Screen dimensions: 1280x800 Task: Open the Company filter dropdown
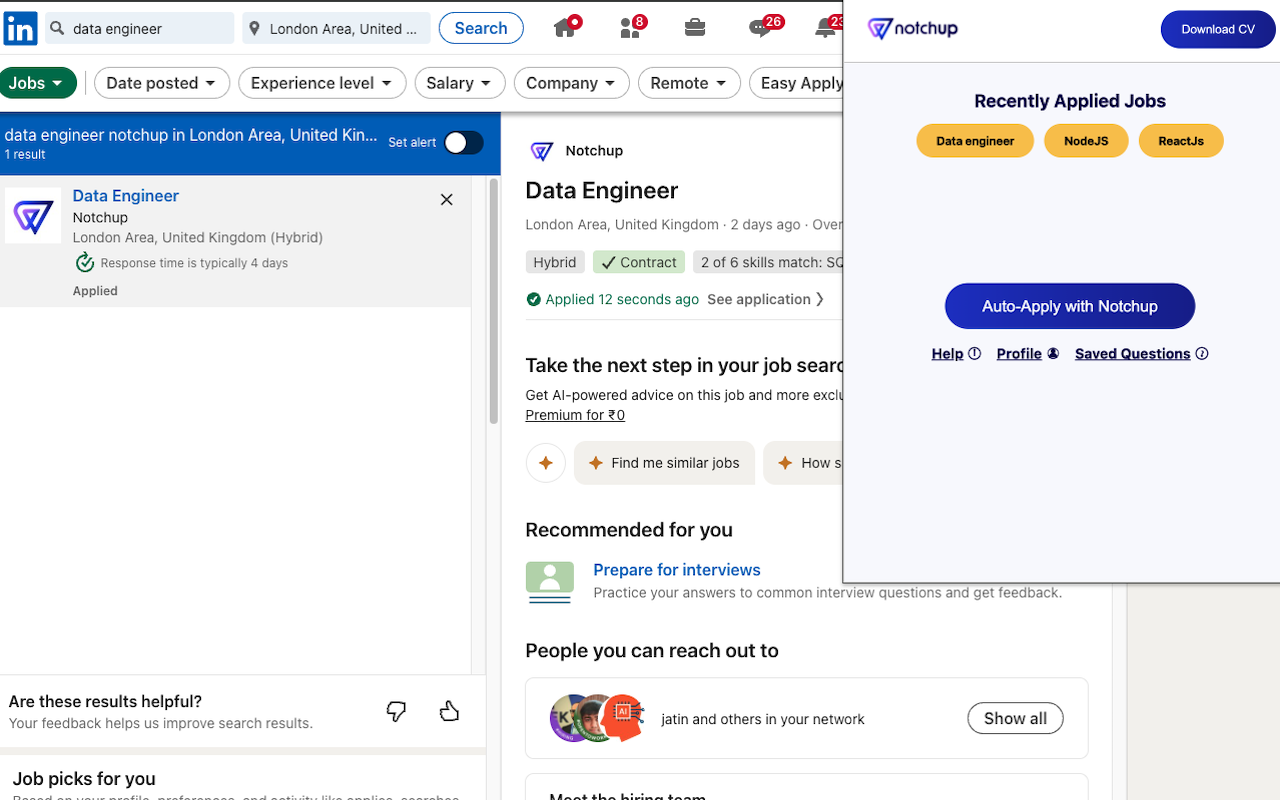(572, 83)
